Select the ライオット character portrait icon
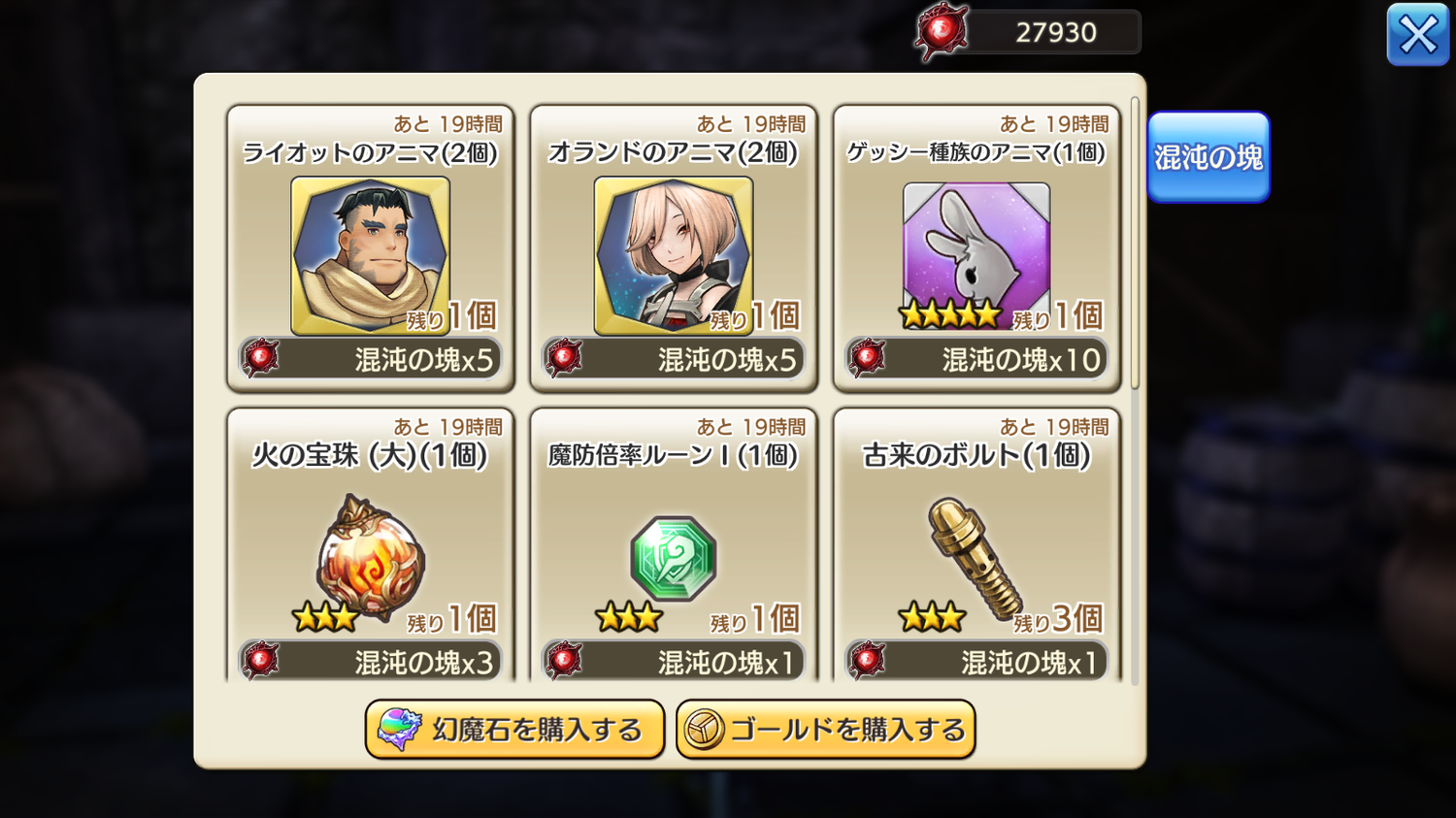Image resolution: width=1456 pixels, height=818 pixels. [370, 255]
